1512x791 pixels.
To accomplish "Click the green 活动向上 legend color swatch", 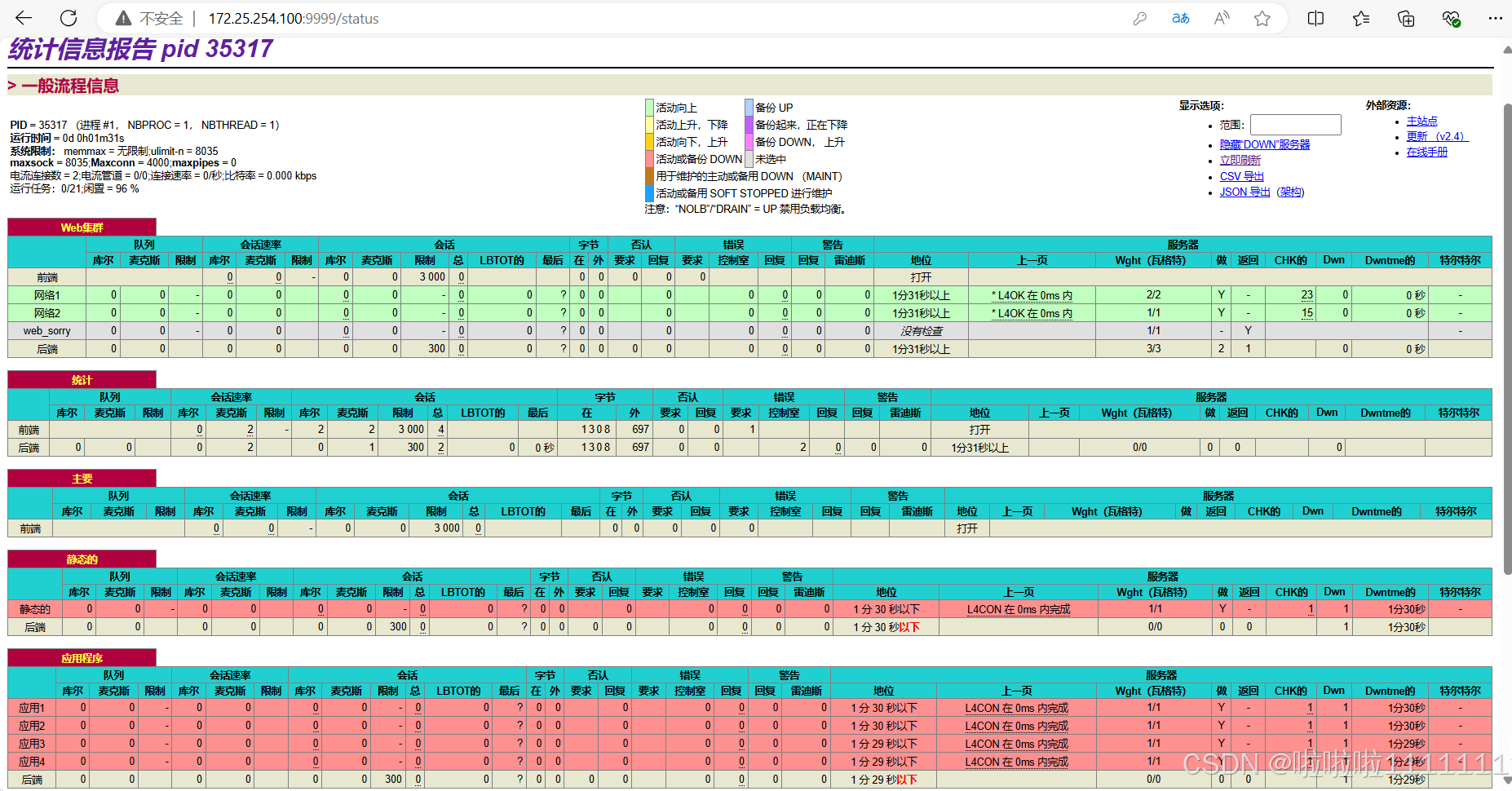I will (649, 108).
